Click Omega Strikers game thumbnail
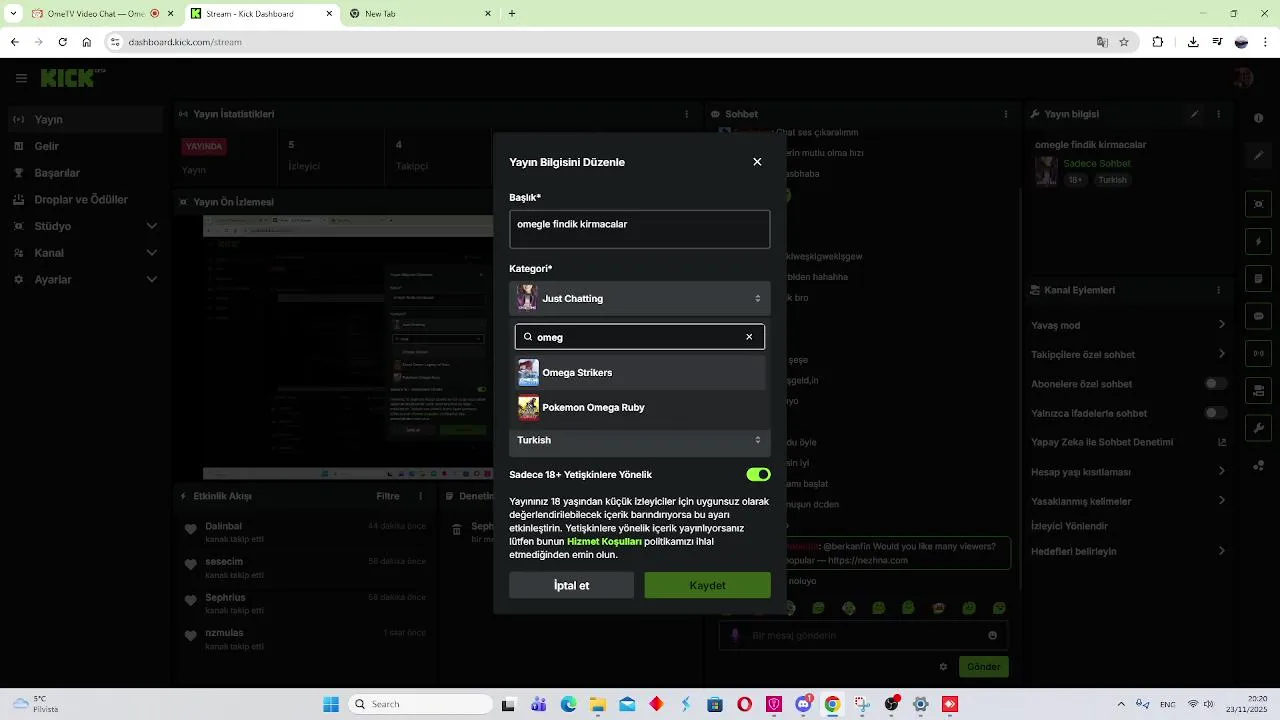Screen dimensions: 1280x720 (x=528, y=373)
